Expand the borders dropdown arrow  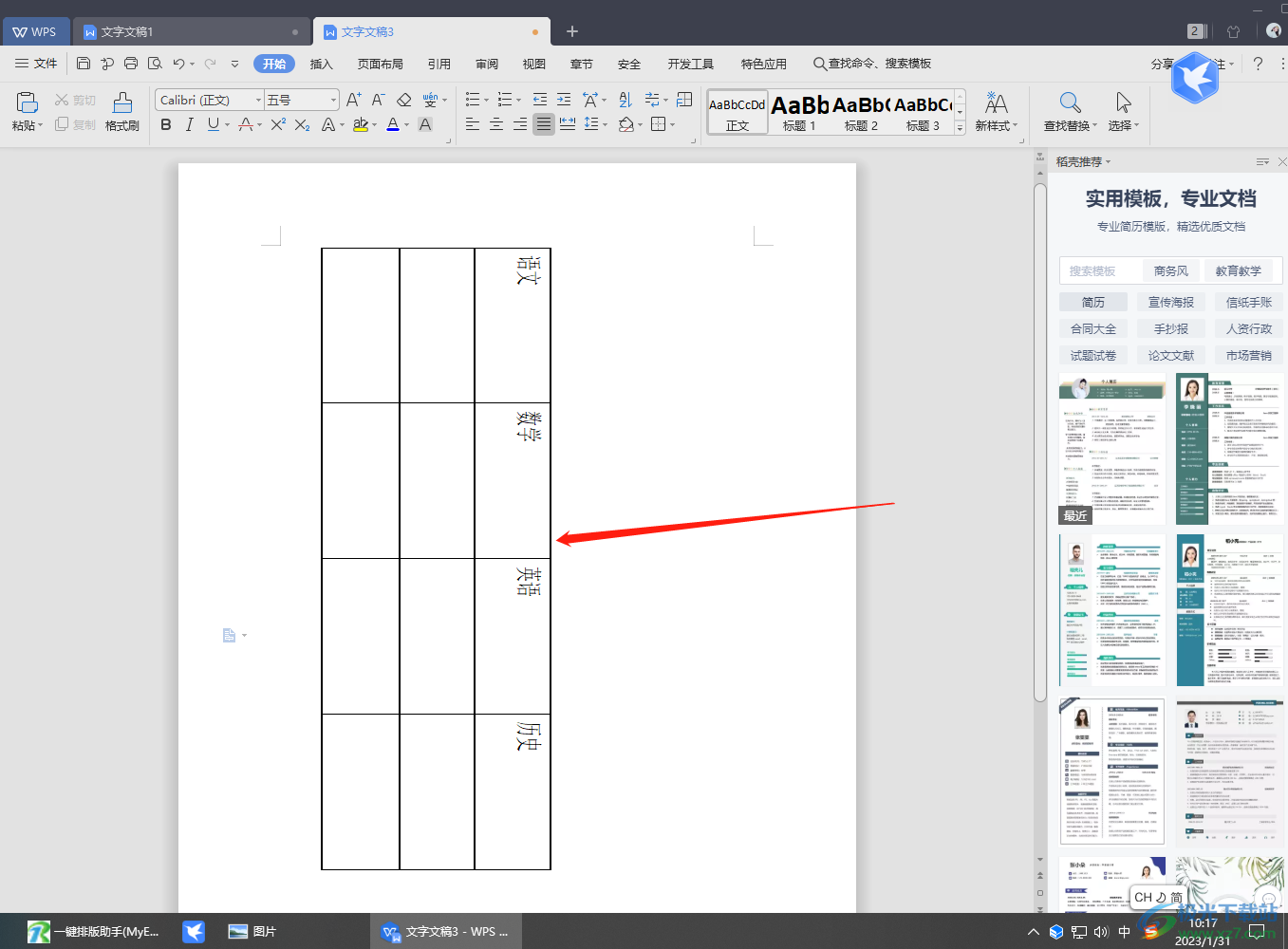(x=673, y=124)
